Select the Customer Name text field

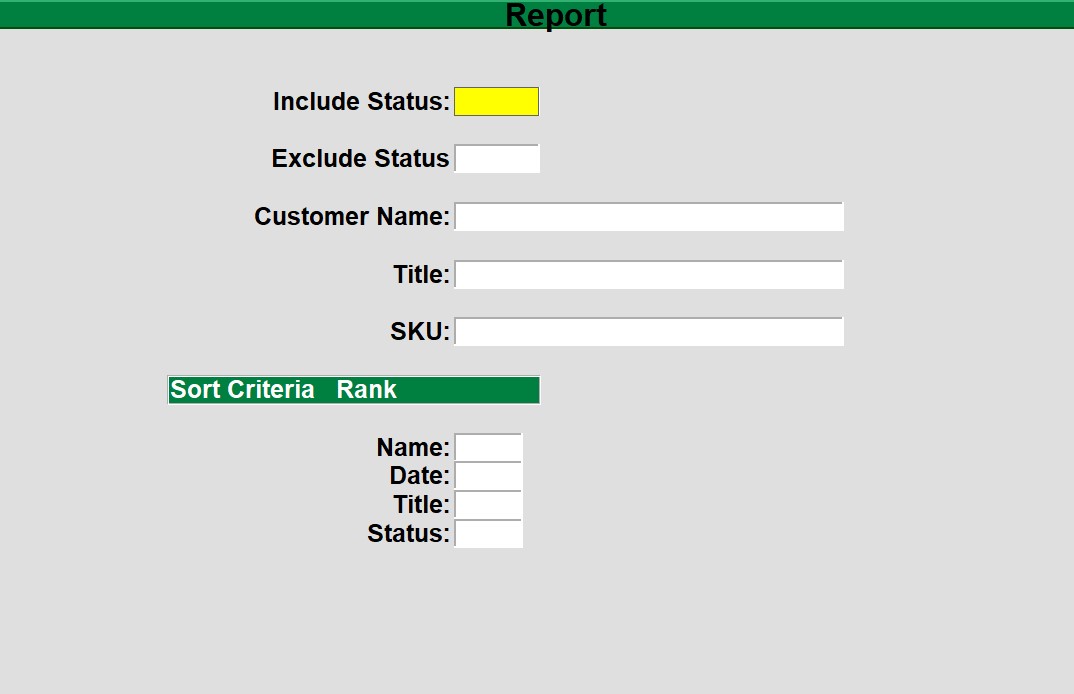[649, 216]
